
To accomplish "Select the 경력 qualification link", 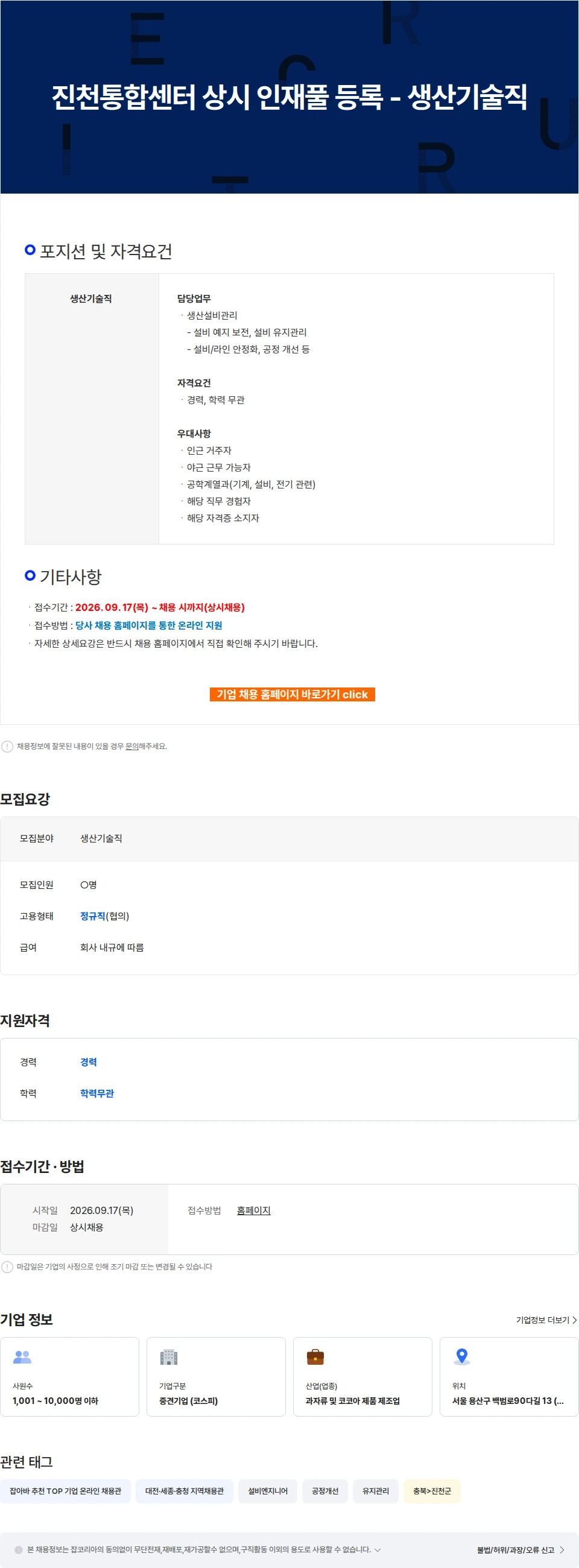I will (88, 1062).
